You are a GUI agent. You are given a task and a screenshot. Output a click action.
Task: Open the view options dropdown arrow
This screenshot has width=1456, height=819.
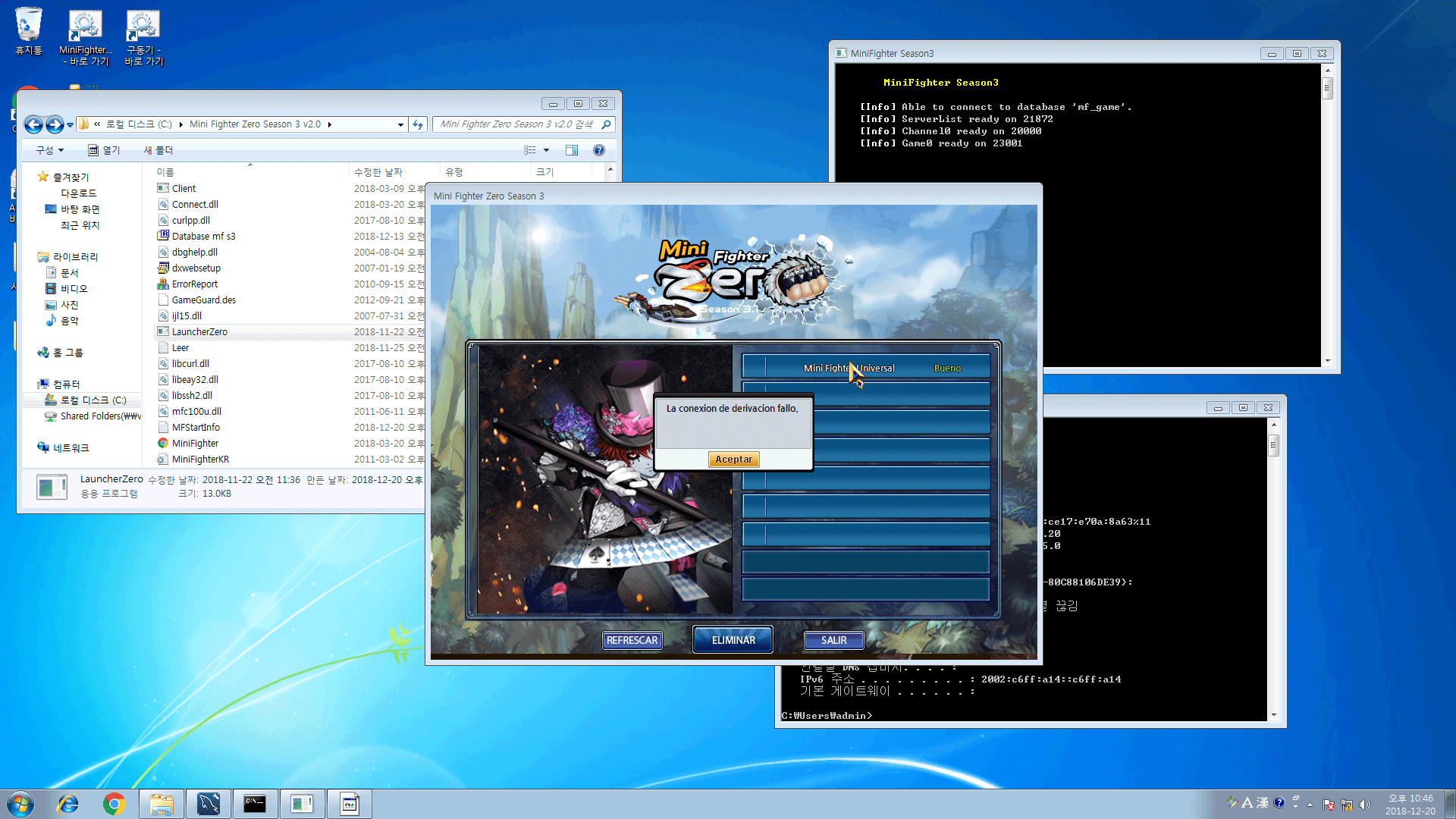click(546, 150)
